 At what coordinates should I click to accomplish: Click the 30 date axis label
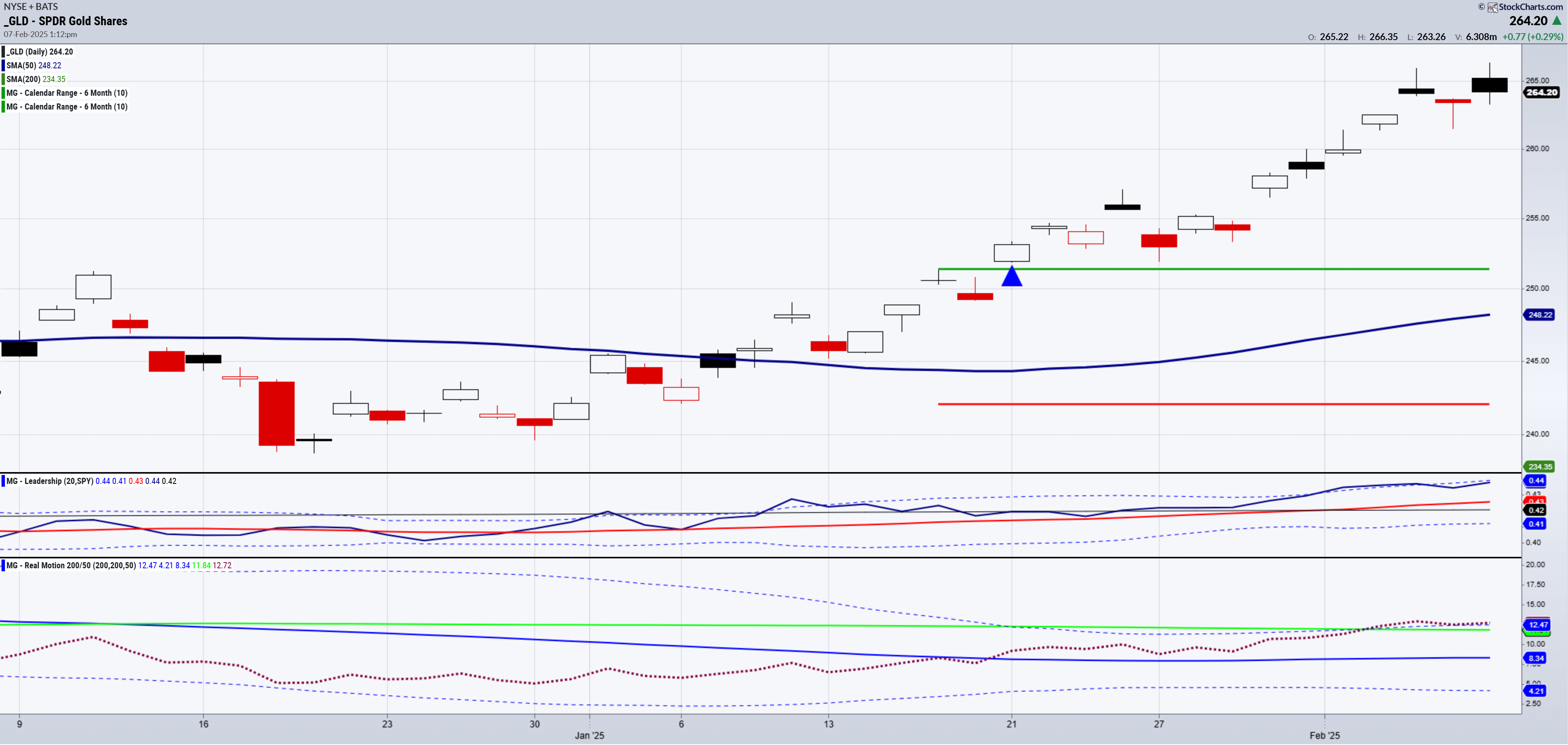click(534, 724)
